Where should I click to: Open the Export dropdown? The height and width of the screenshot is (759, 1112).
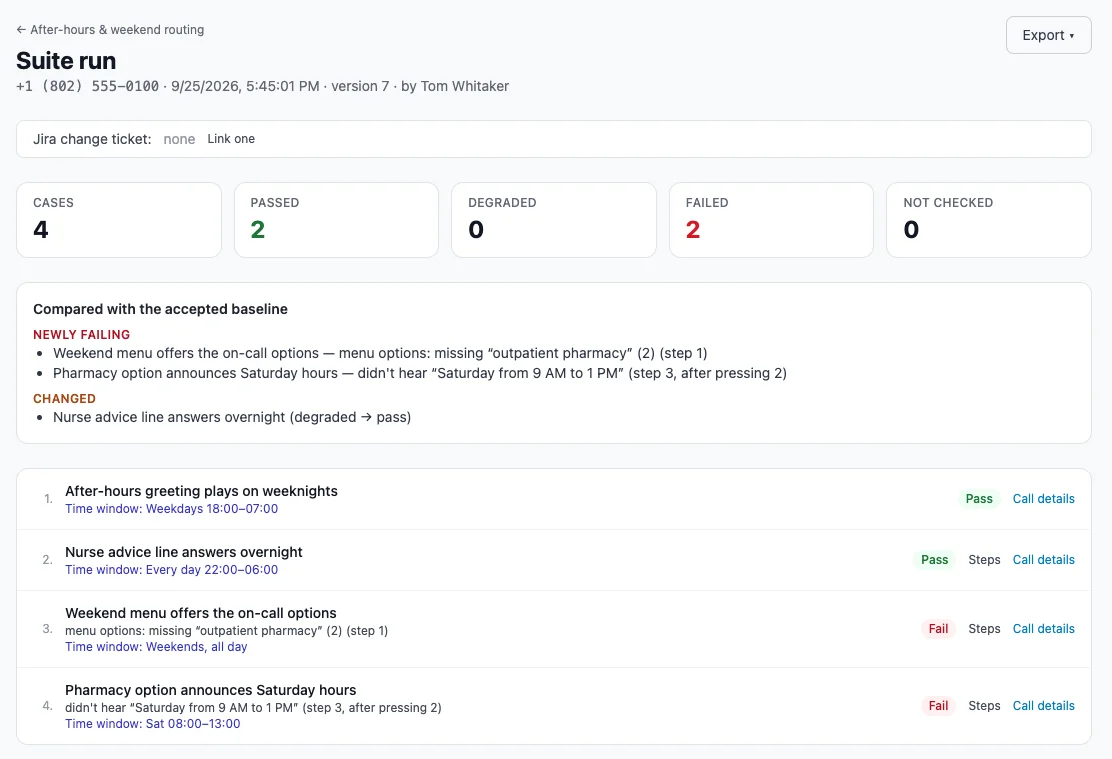(1048, 35)
